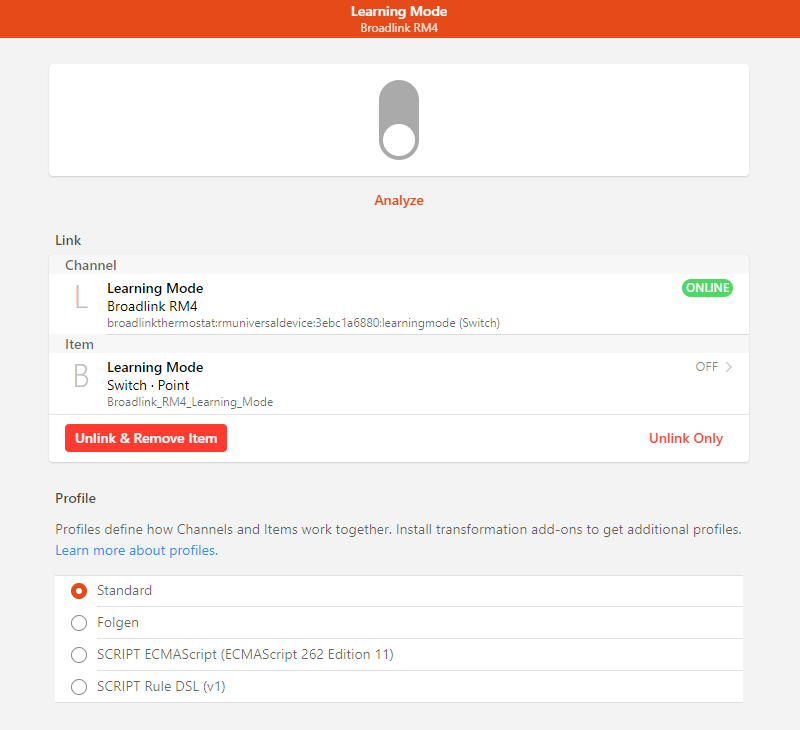The image size is (800, 730).
Task: Click the Broadlink RM4 subtitle in the header
Action: click(x=399, y=28)
